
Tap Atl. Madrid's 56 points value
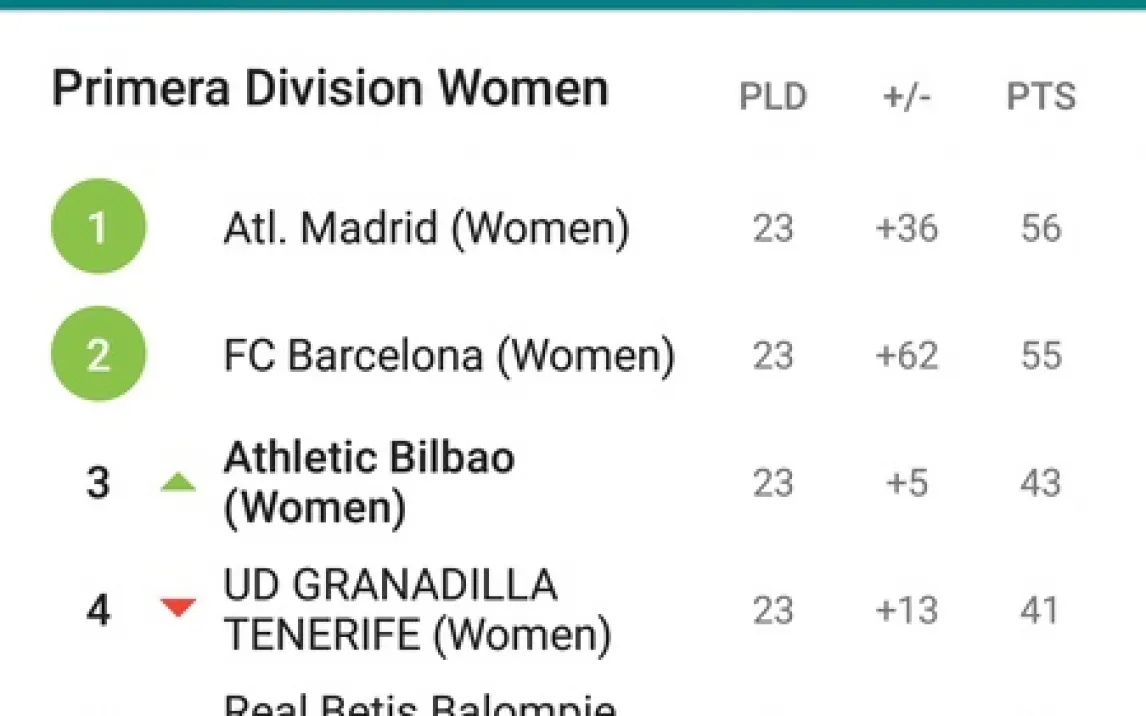click(x=1040, y=228)
